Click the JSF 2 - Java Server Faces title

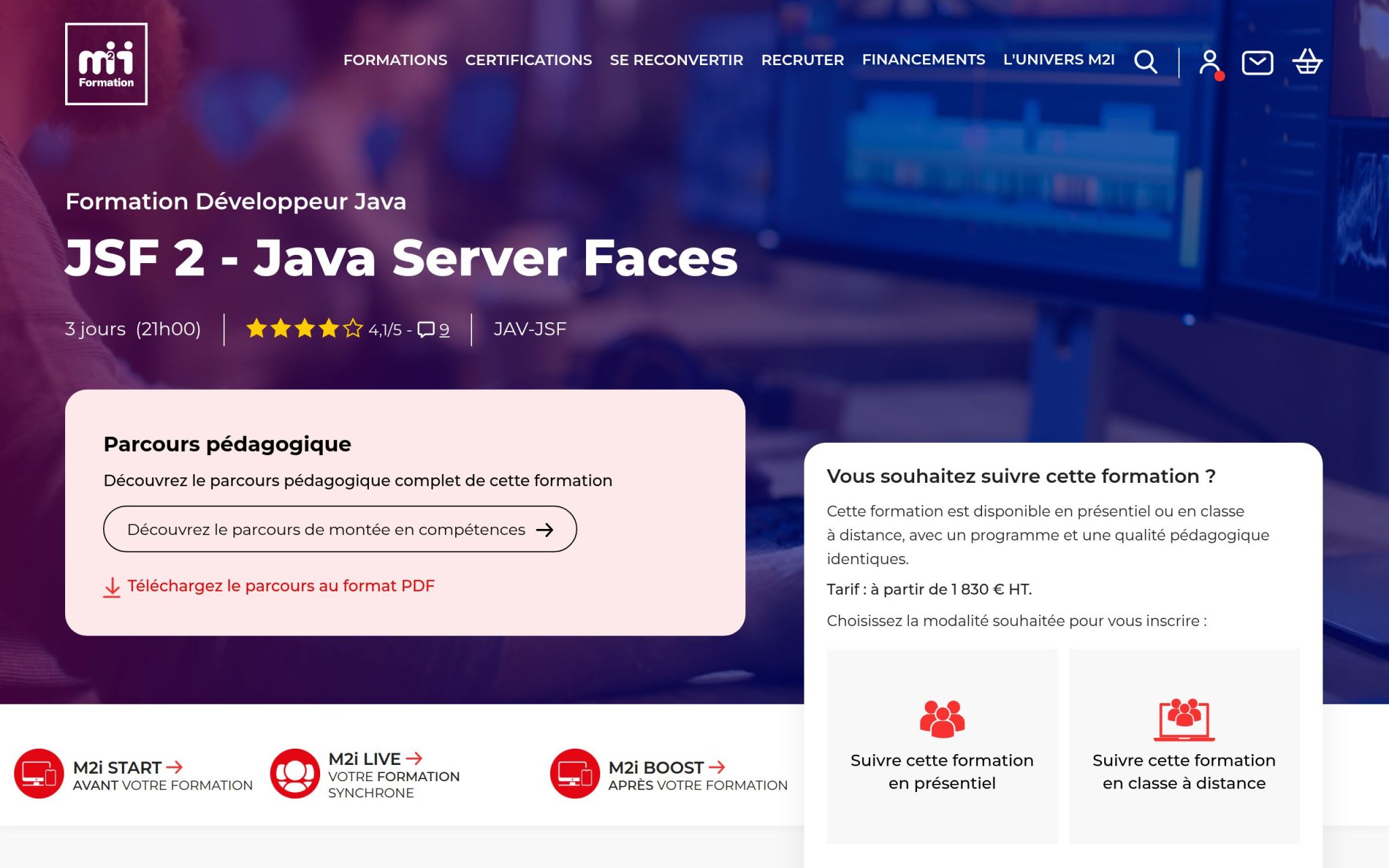click(x=402, y=258)
